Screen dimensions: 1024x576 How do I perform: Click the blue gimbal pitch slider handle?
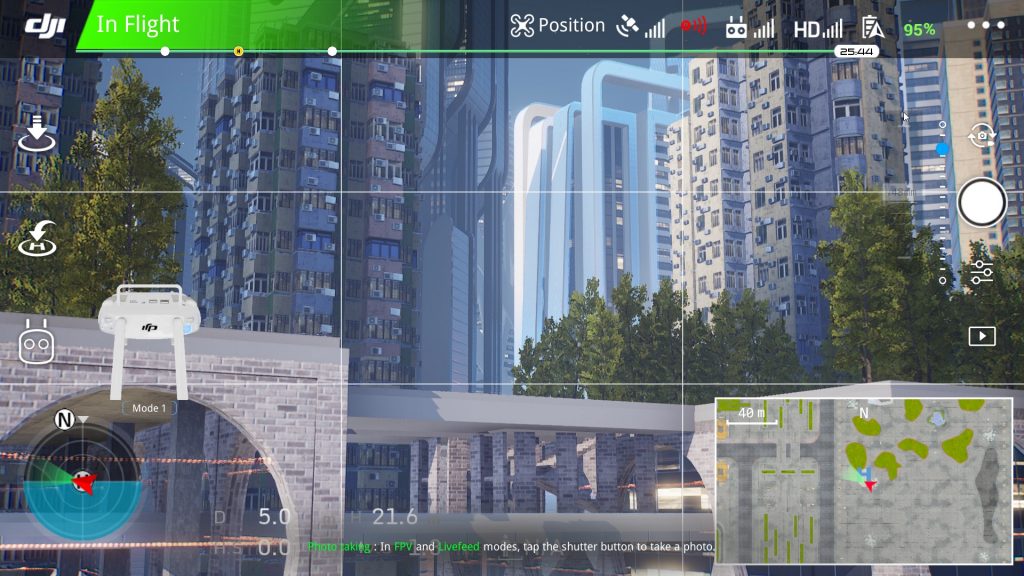coord(942,149)
